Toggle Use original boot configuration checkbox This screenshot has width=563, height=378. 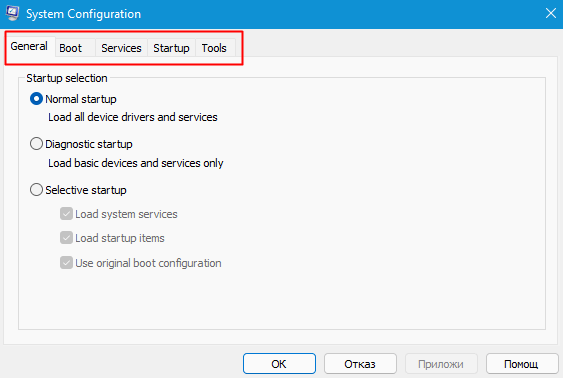pyautogui.click(x=66, y=263)
